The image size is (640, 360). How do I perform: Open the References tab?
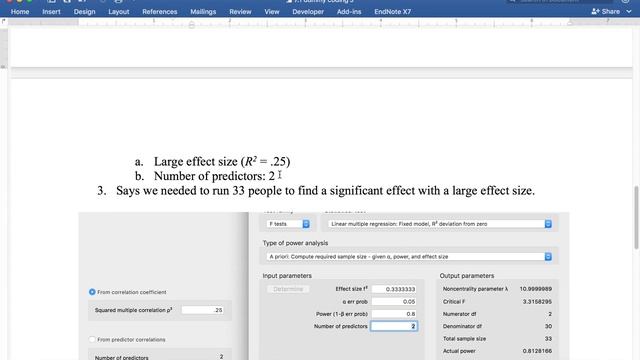pyautogui.click(x=160, y=12)
